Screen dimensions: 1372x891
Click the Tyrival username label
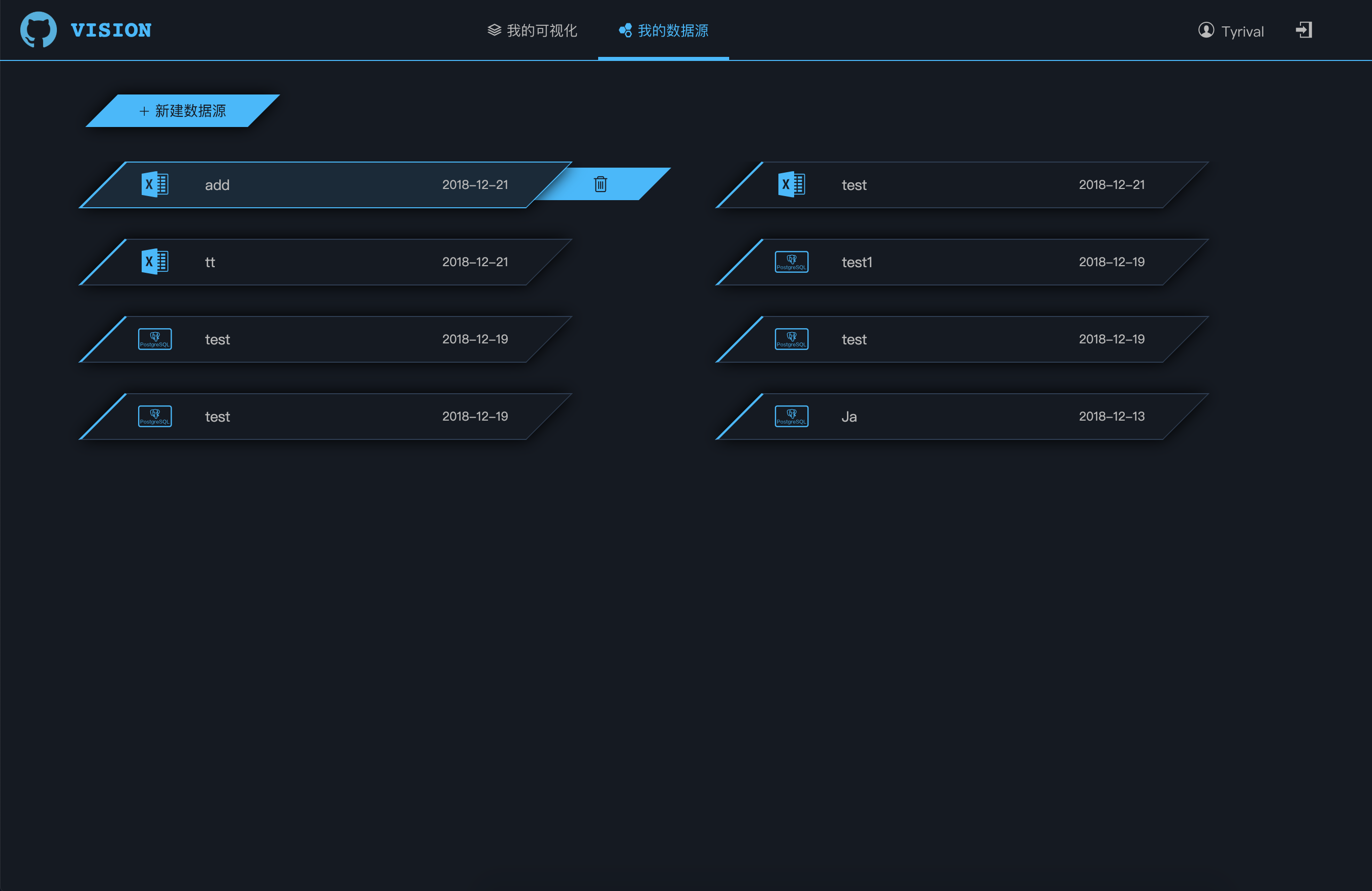pos(1243,31)
